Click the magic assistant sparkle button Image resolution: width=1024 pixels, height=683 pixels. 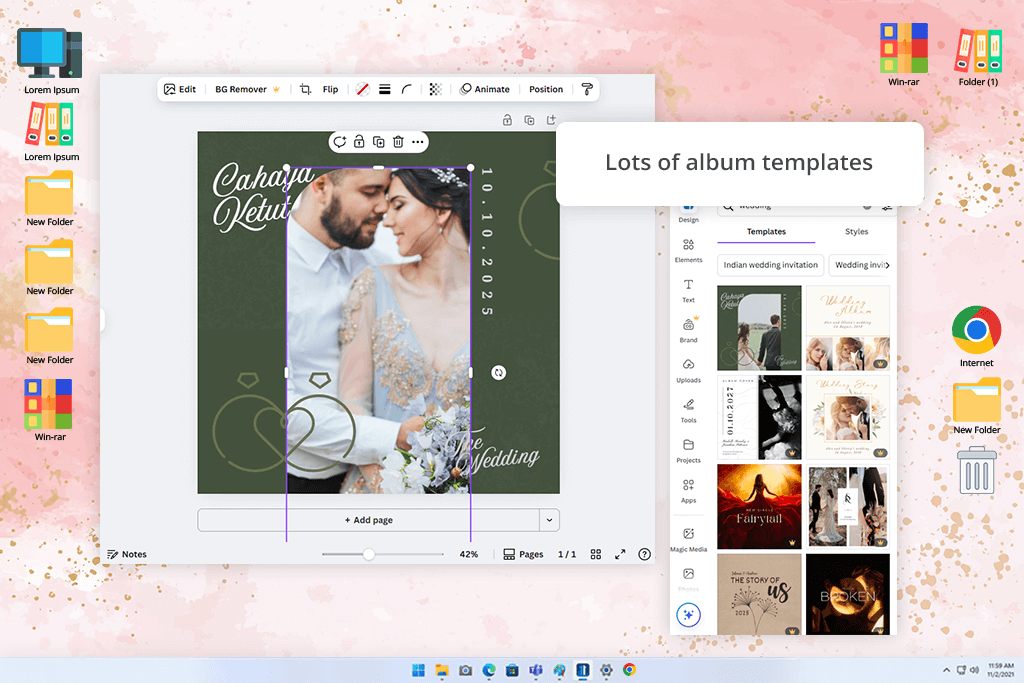688,614
